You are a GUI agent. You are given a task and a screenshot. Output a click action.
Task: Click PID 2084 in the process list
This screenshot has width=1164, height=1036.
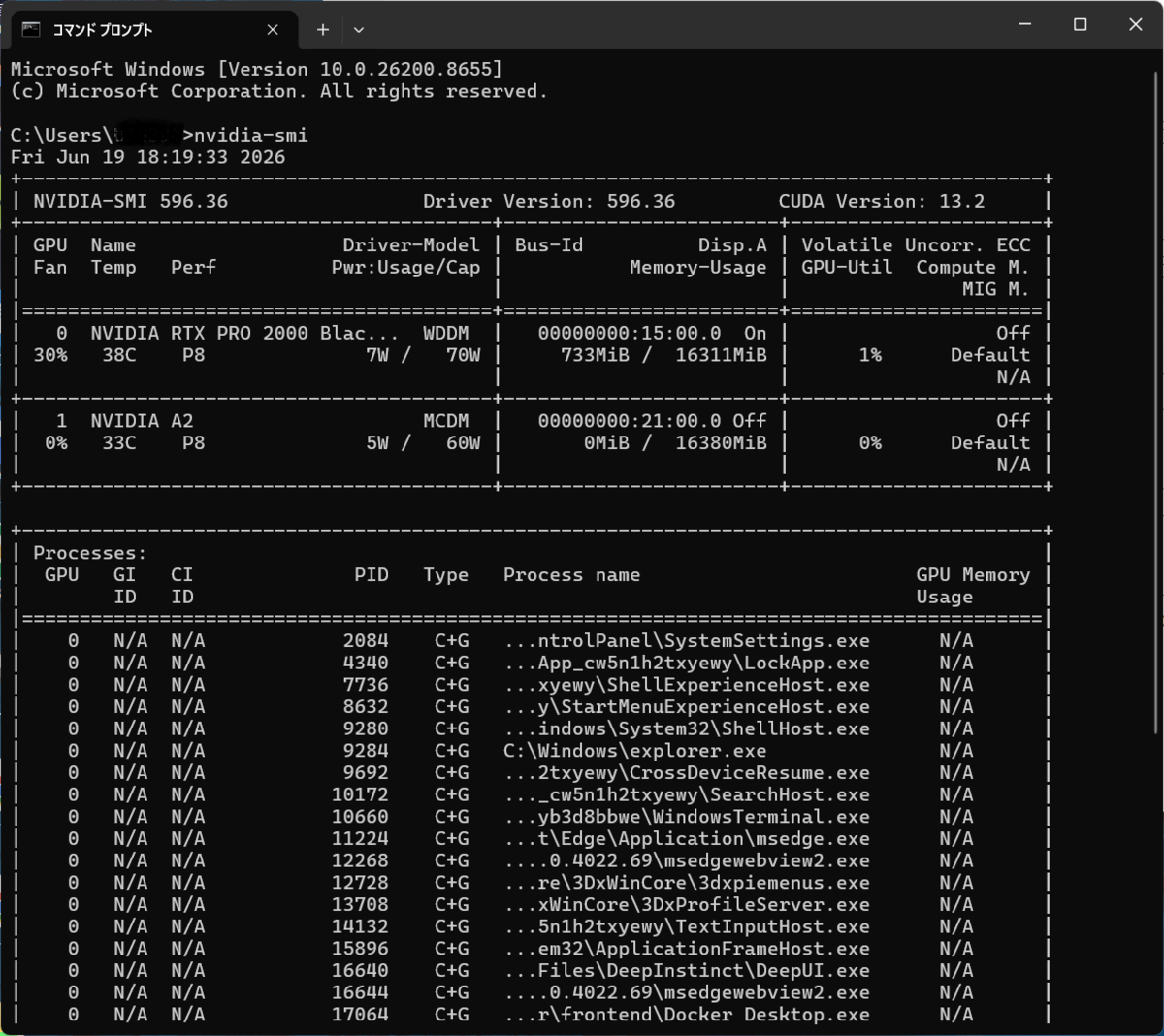pyautogui.click(x=366, y=641)
